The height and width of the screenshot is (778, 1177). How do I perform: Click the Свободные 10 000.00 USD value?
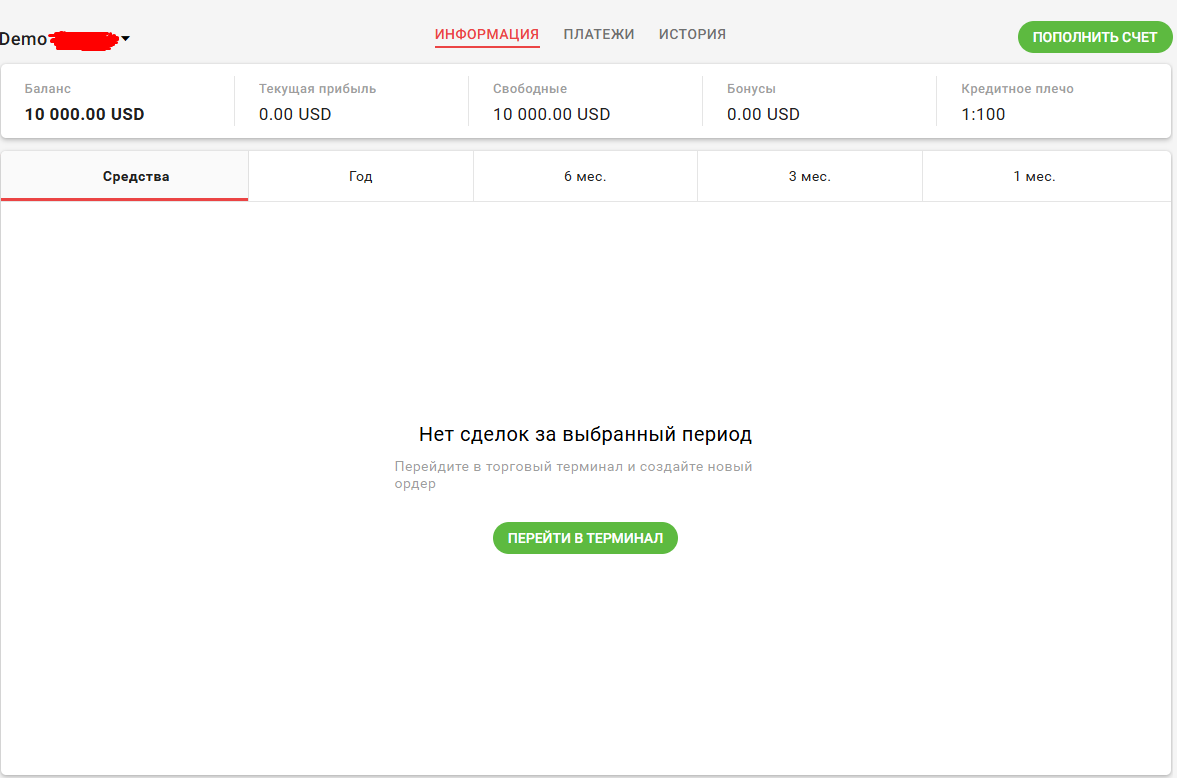coord(552,114)
